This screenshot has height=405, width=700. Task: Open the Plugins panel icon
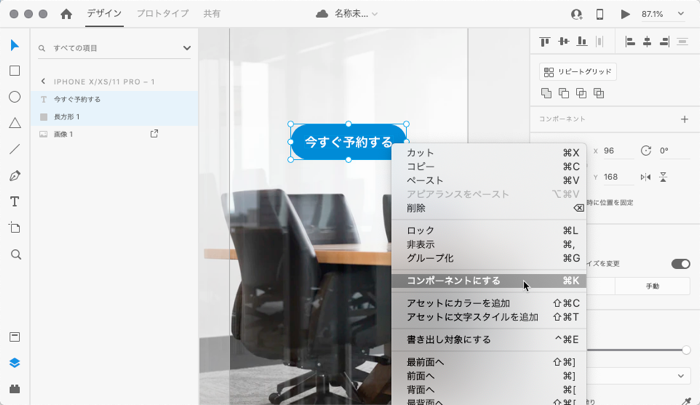(x=15, y=389)
